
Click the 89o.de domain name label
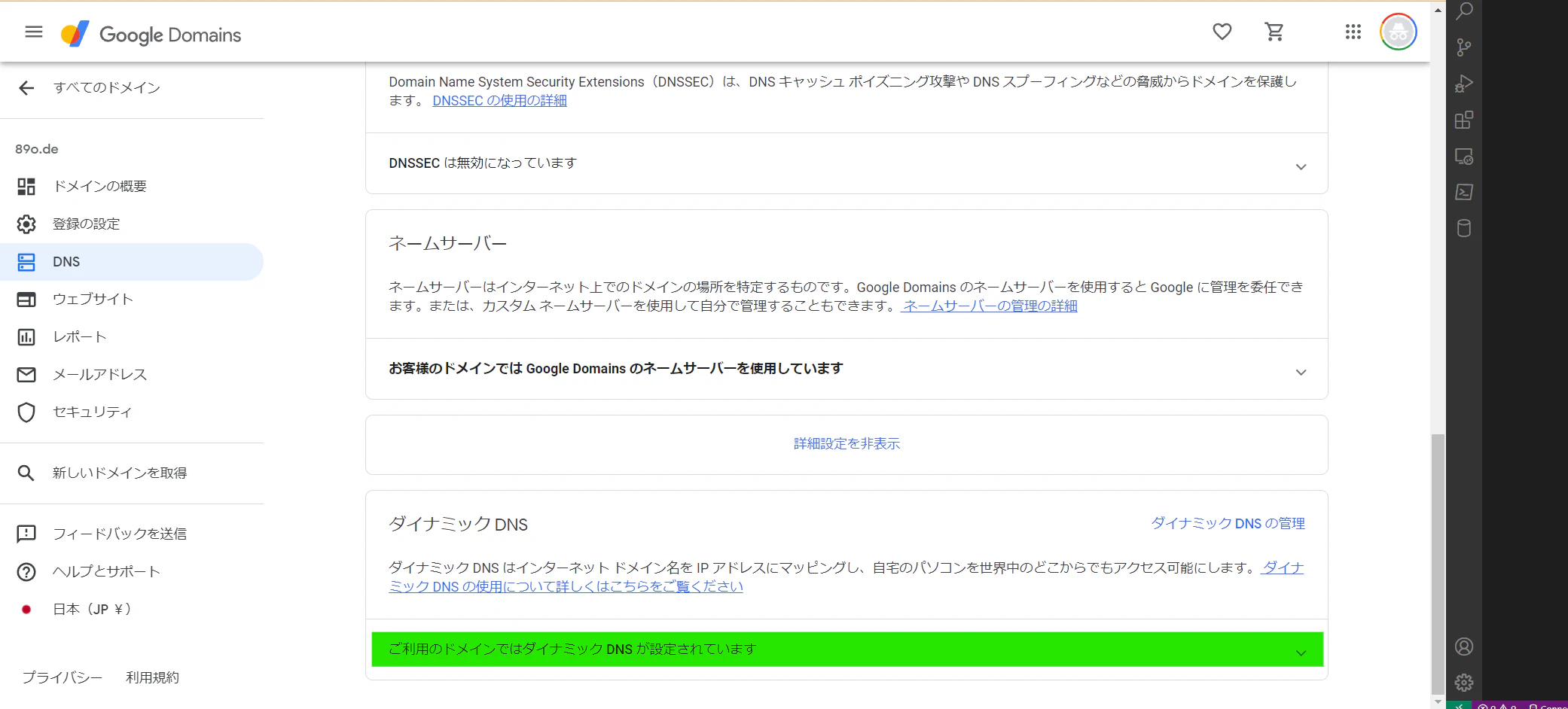point(37,149)
